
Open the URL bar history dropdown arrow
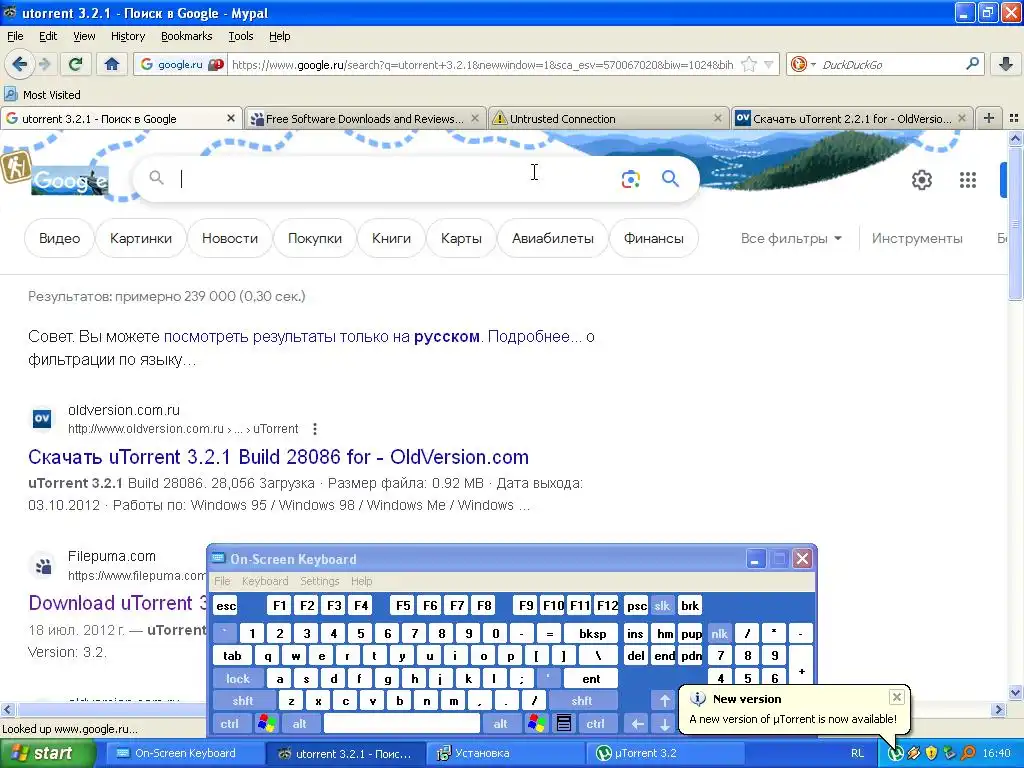tap(769, 64)
